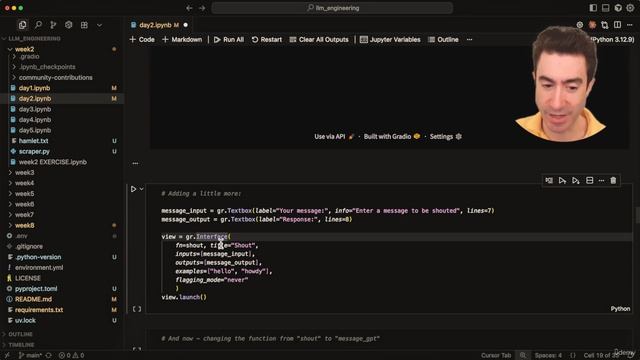Run All notebook cells

[229, 40]
